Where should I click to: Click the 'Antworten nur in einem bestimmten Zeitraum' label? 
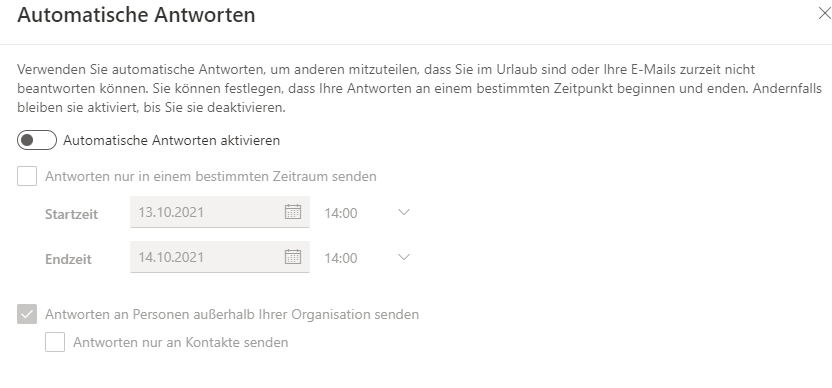[211, 176]
